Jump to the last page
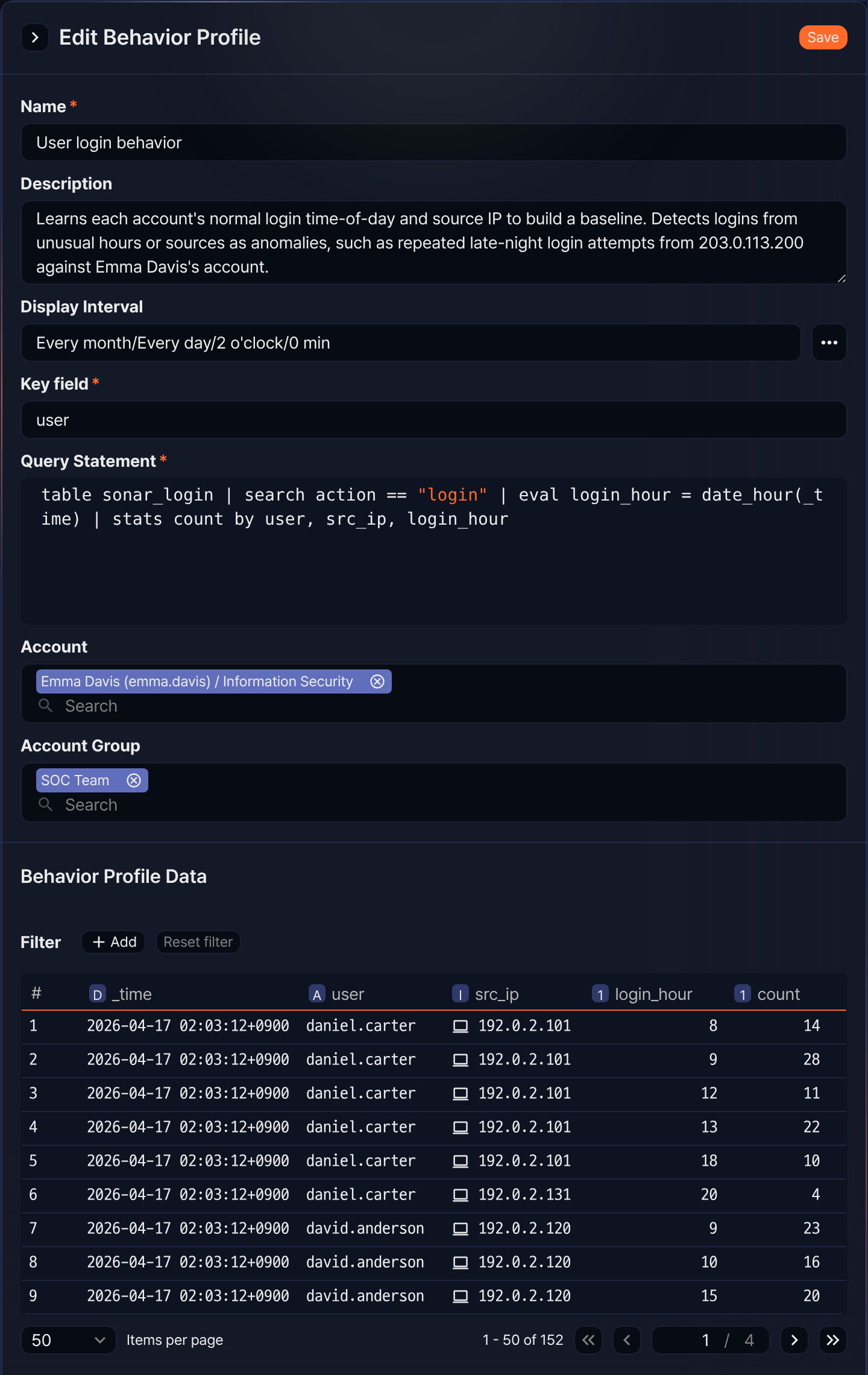868x1375 pixels. [x=833, y=1340]
